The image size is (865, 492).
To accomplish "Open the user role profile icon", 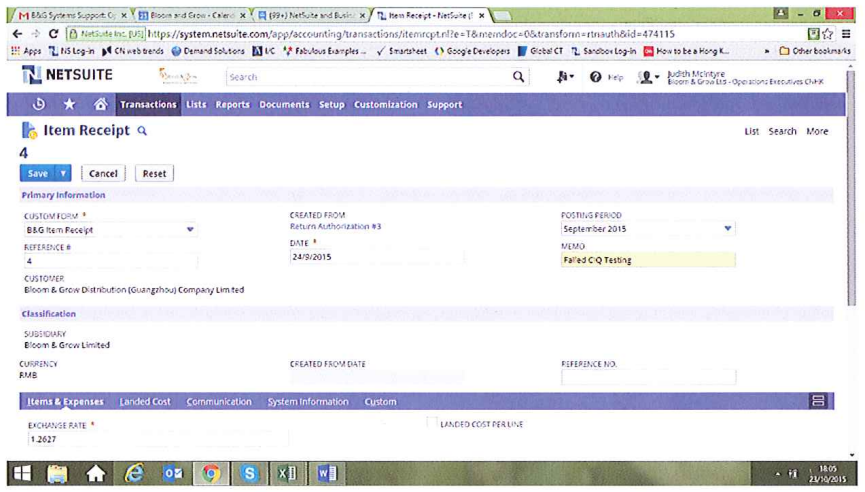I will point(648,77).
